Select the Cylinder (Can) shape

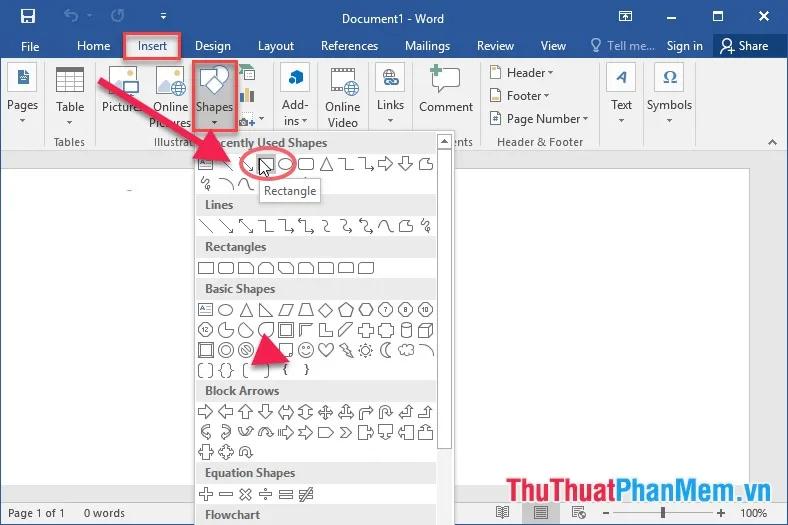click(407, 330)
